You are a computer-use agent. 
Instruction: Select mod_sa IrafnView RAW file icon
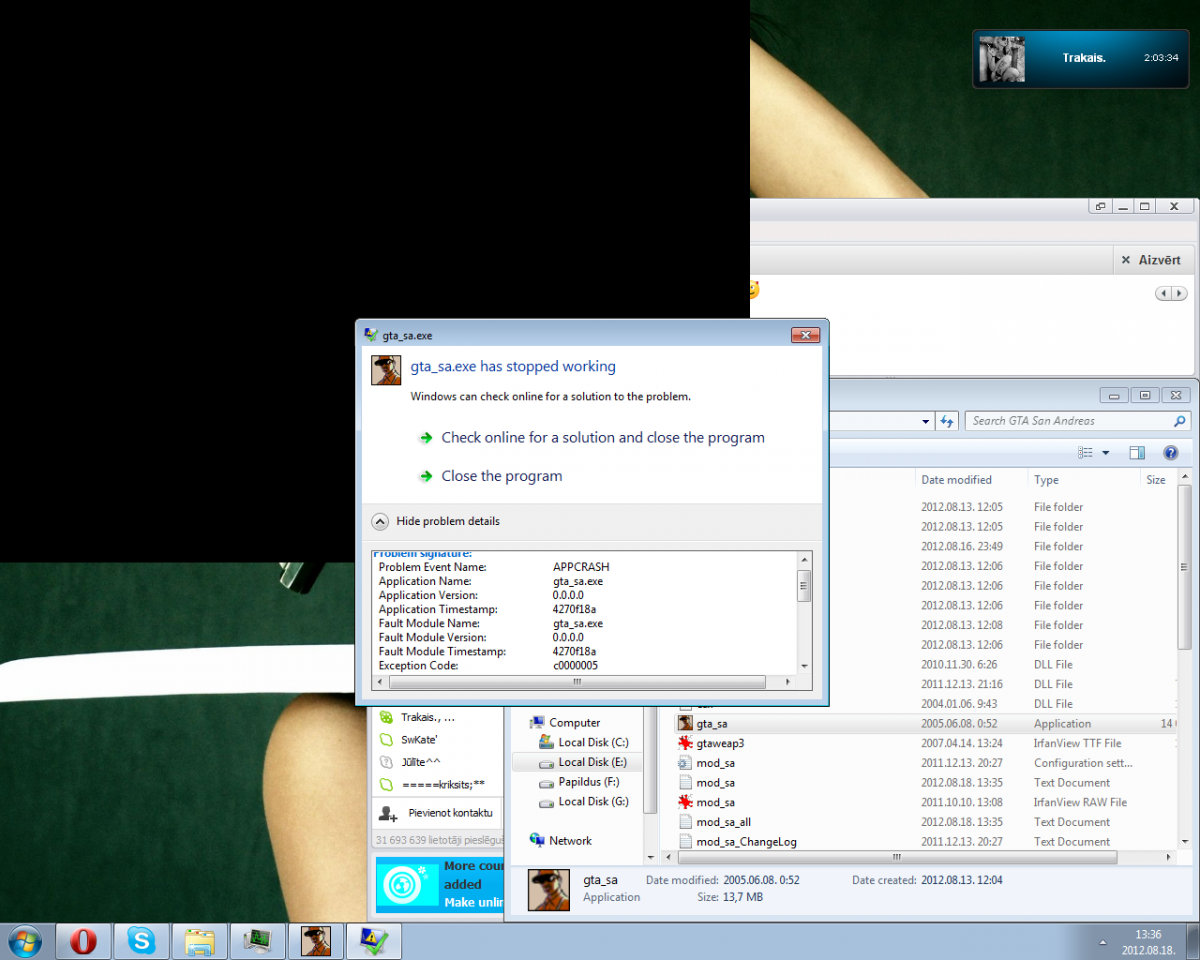[x=685, y=802]
